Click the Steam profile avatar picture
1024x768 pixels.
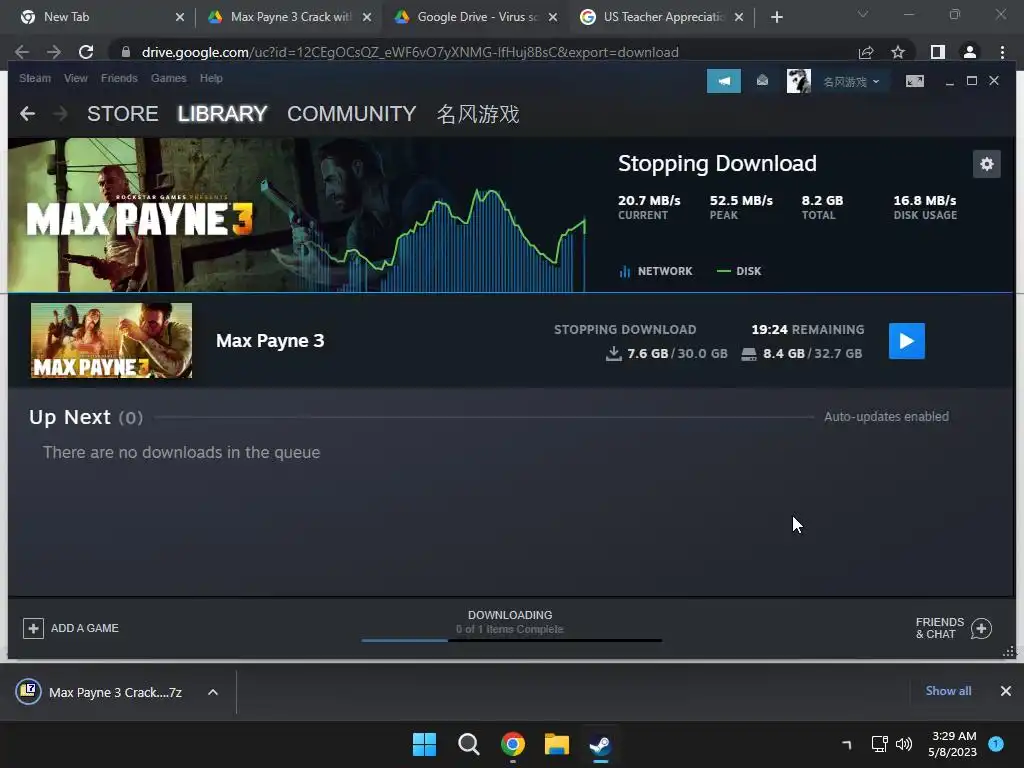click(x=798, y=81)
